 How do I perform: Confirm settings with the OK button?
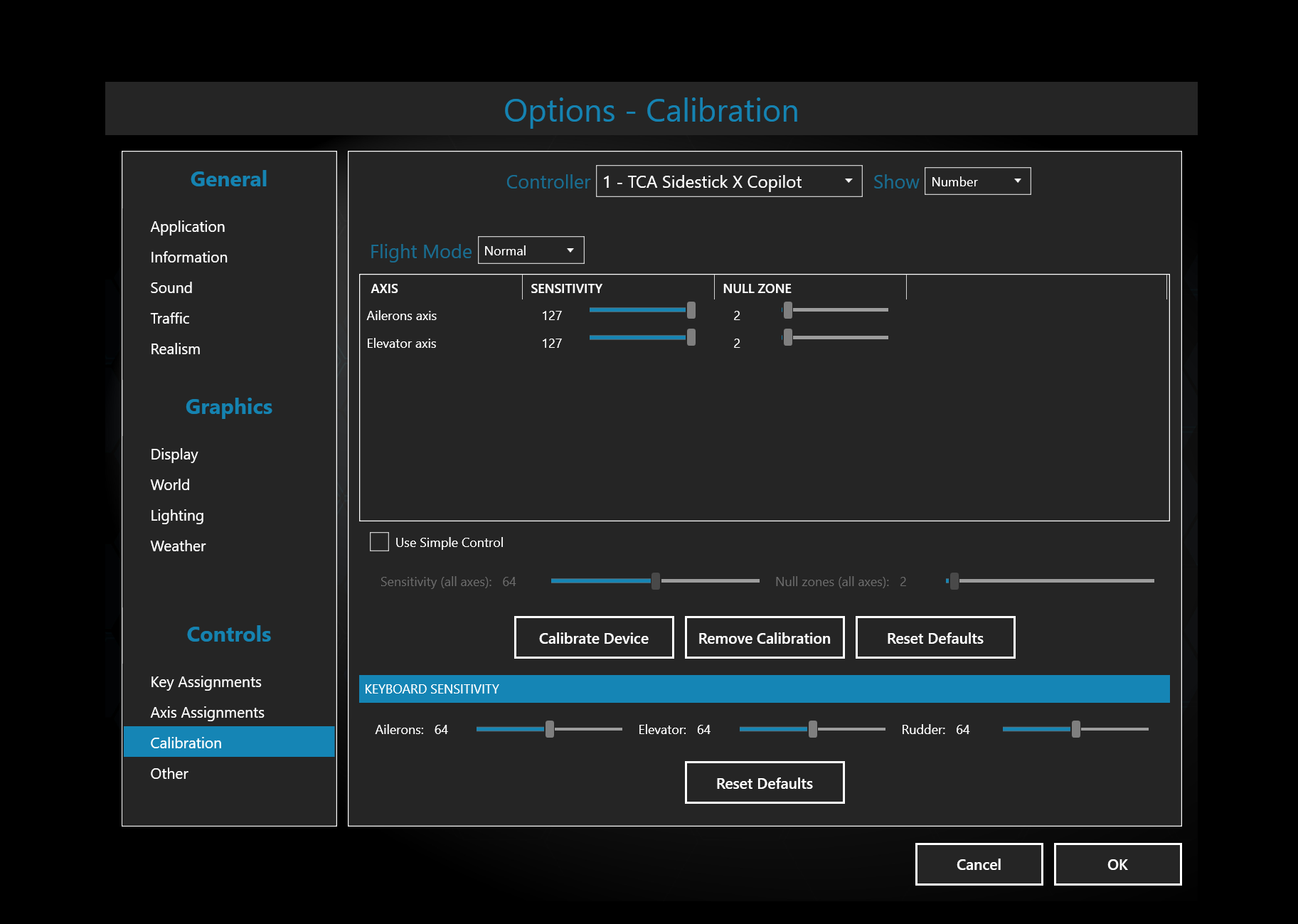(1117, 864)
